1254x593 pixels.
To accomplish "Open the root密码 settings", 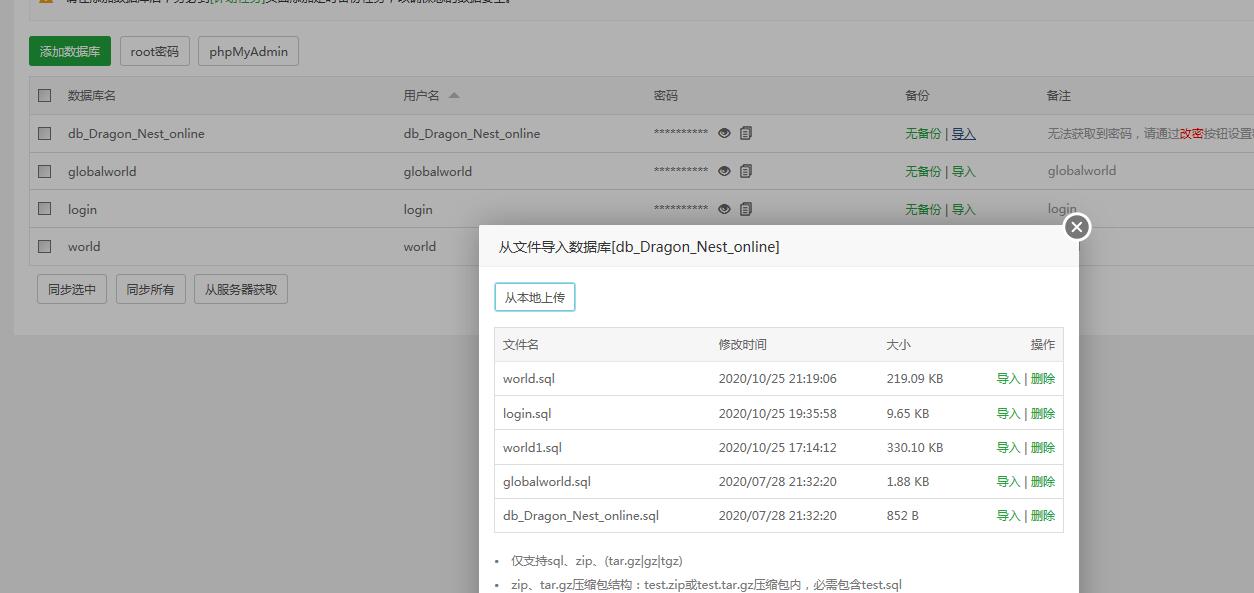I will [155, 52].
